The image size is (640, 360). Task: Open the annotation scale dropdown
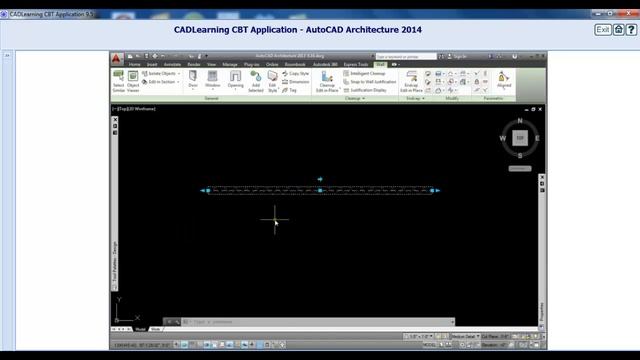pyautogui.click(x=418, y=337)
